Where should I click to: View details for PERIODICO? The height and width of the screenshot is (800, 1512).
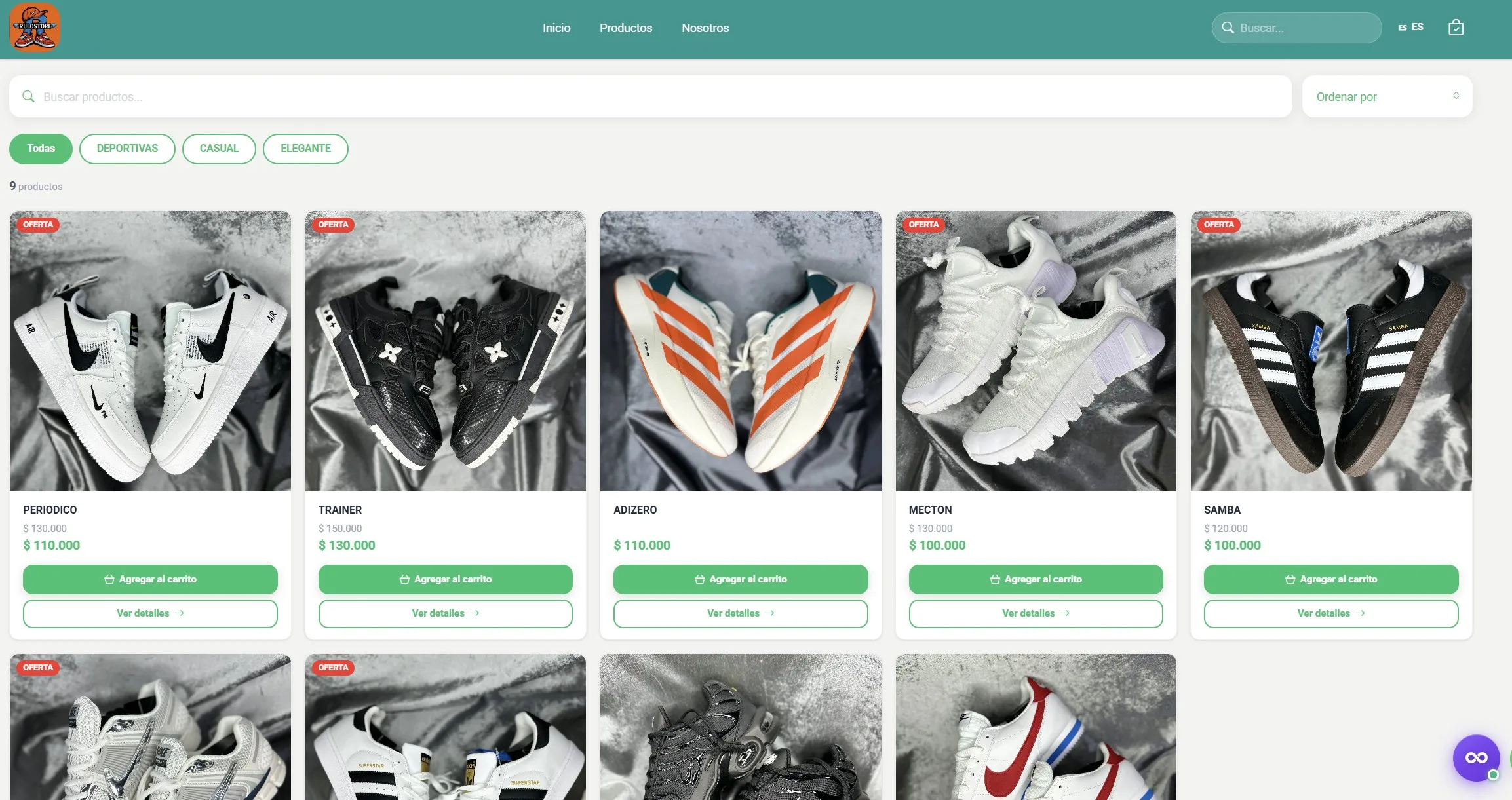coord(150,613)
